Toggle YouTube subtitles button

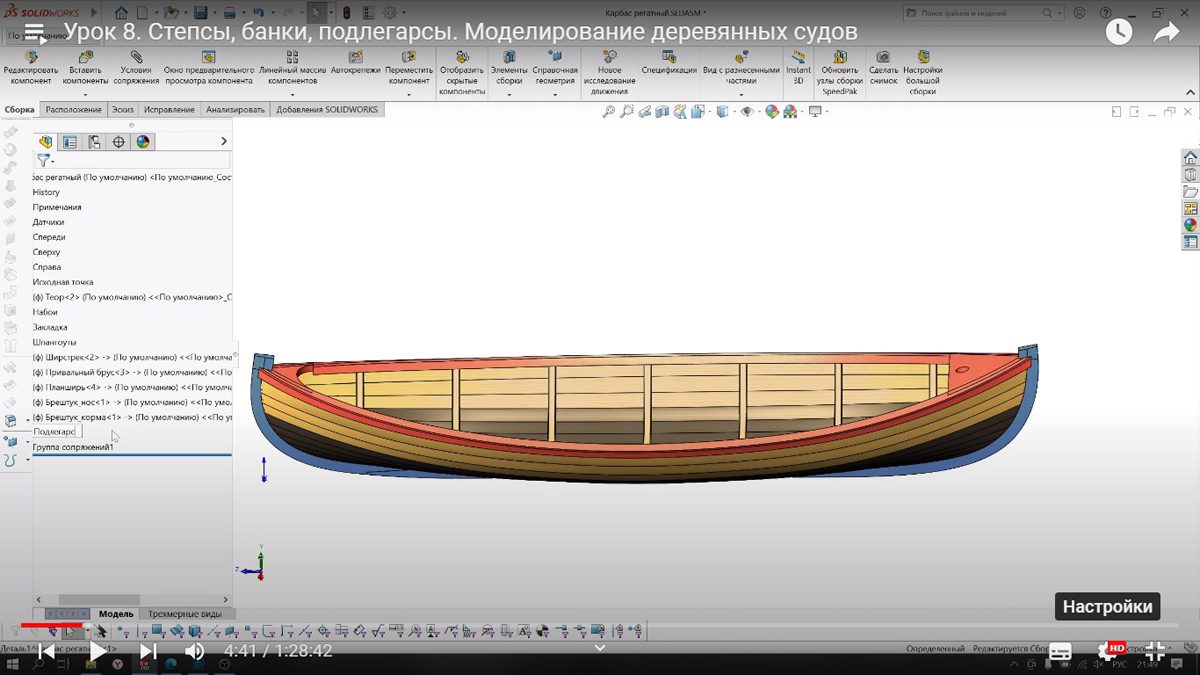pos(1061,651)
